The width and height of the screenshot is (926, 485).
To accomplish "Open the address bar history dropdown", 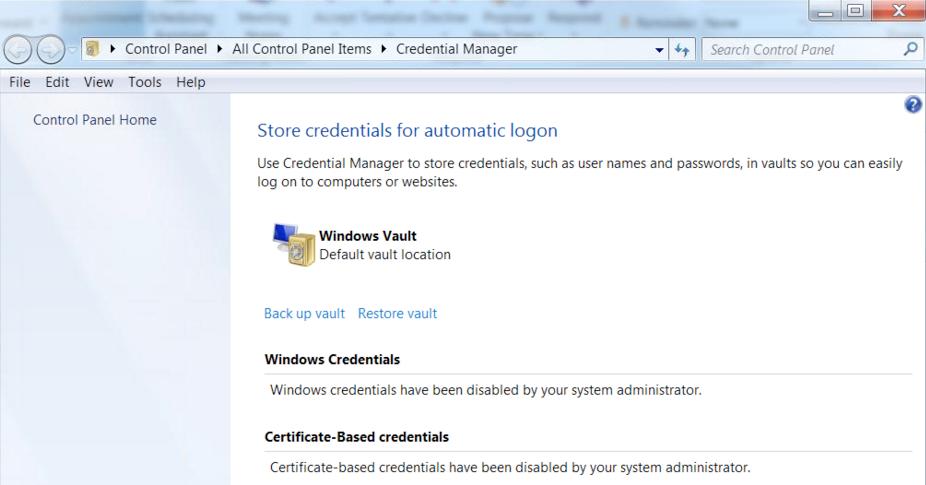I will click(x=659, y=50).
